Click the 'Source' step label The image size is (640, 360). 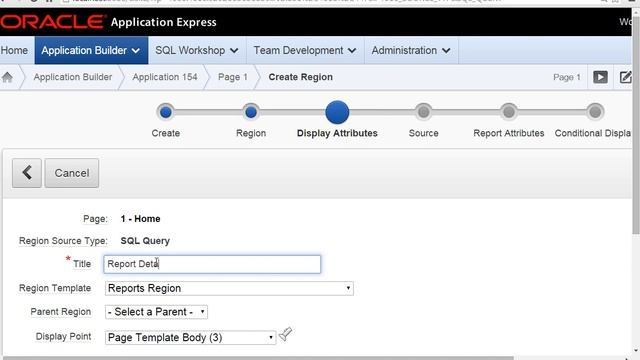click(424, 133)
